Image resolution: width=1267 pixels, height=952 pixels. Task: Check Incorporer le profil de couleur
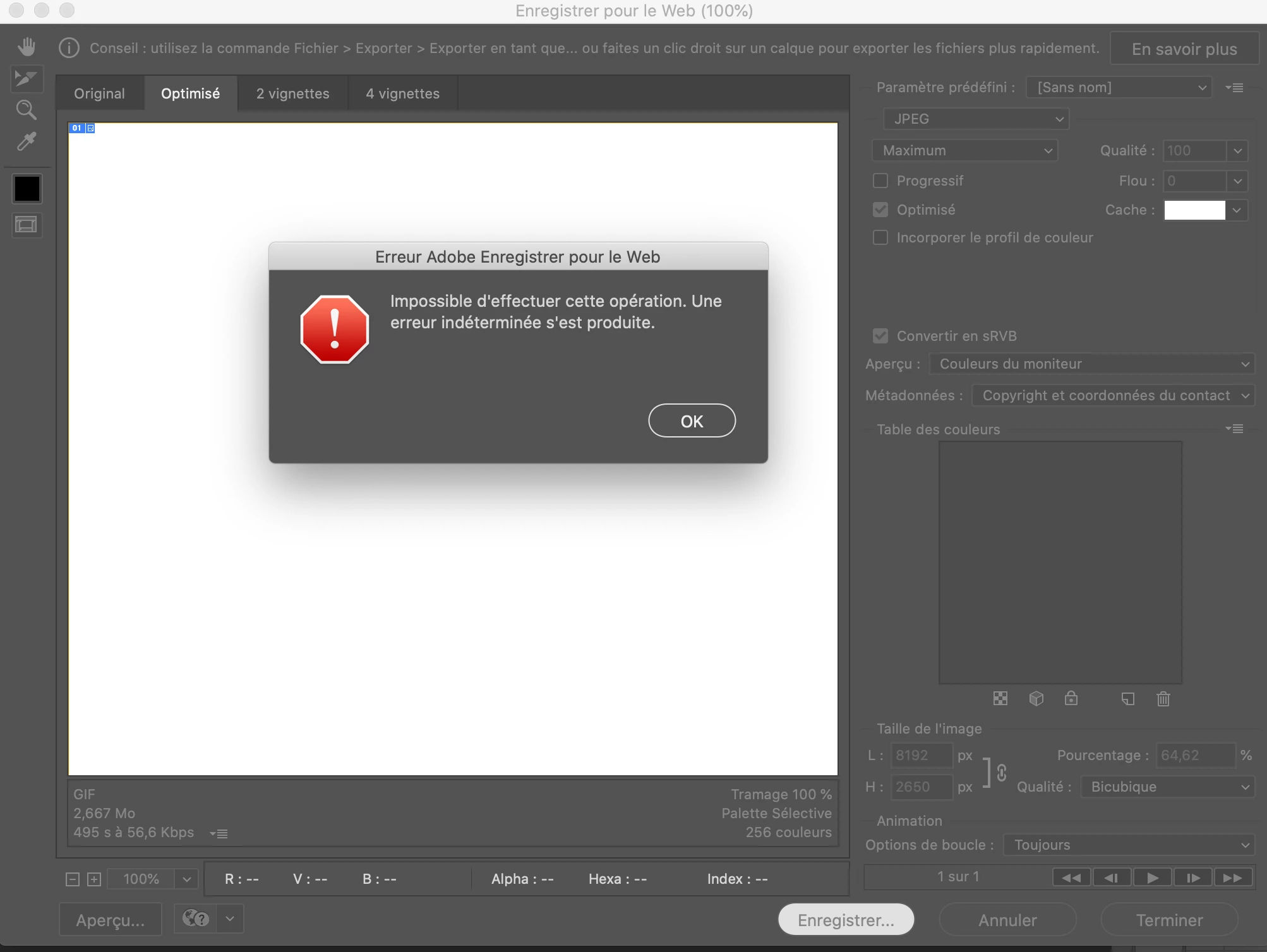pos(880,237)
